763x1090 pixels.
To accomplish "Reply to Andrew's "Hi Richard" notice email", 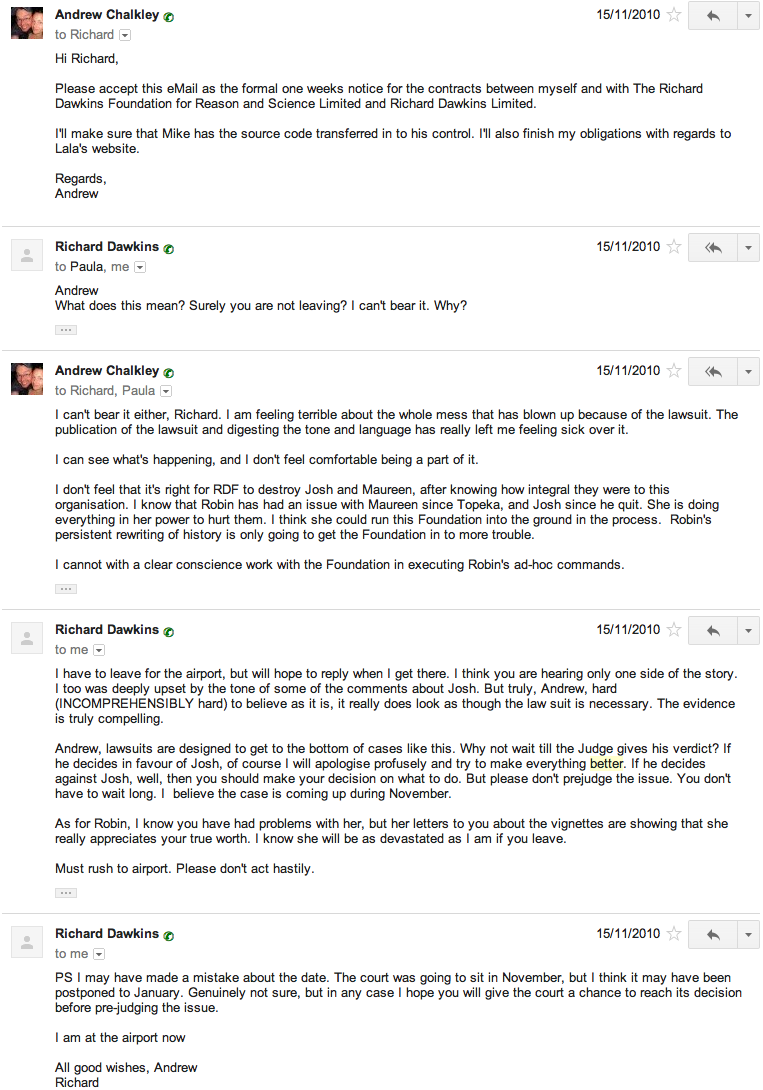I will (713, 16).
